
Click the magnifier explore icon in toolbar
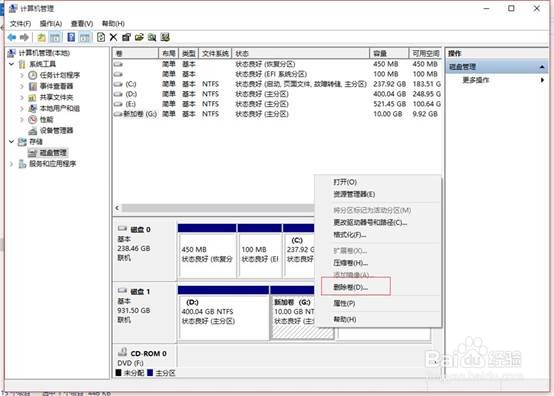coord(152,37)
